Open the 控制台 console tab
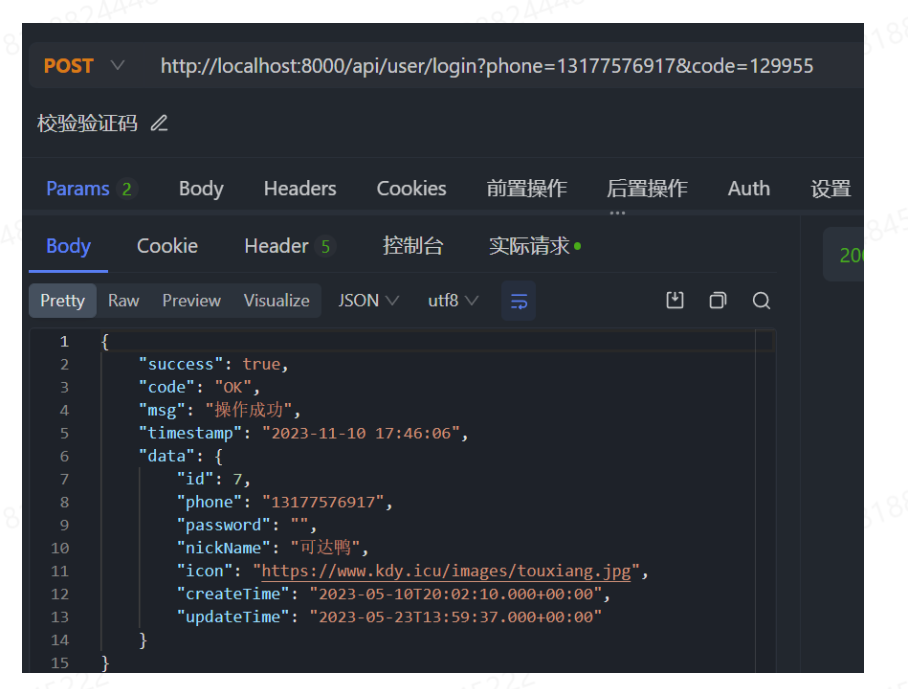 pos(412,246)
